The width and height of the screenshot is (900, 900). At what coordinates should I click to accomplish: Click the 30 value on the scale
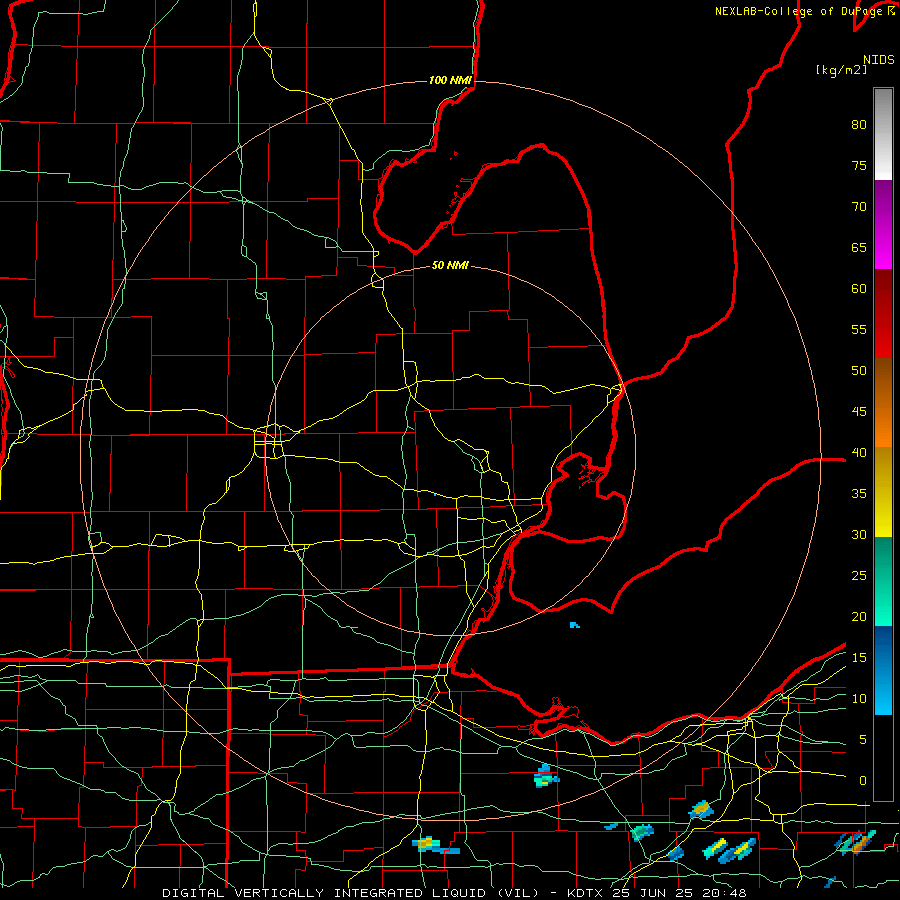coord(859,535)
